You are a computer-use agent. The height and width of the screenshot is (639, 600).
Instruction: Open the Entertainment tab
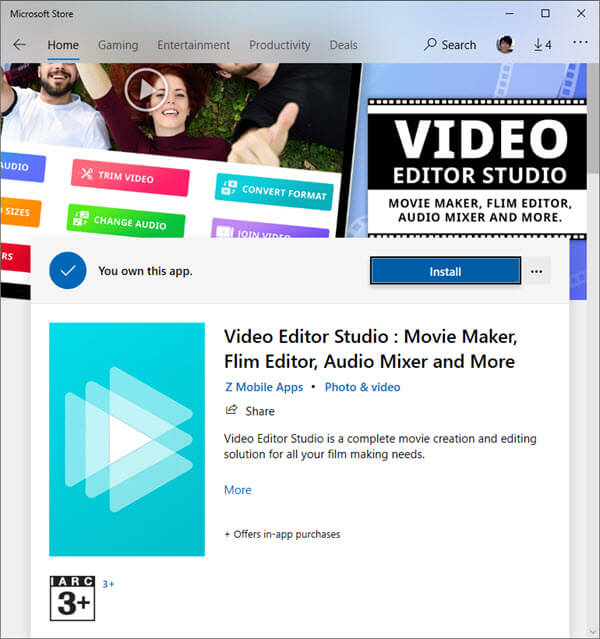point(194,45)
